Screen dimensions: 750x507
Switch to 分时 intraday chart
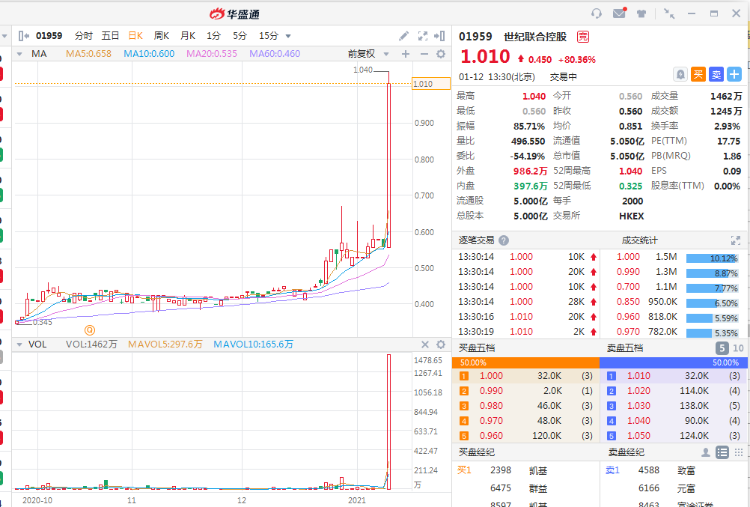click(84, 35)
